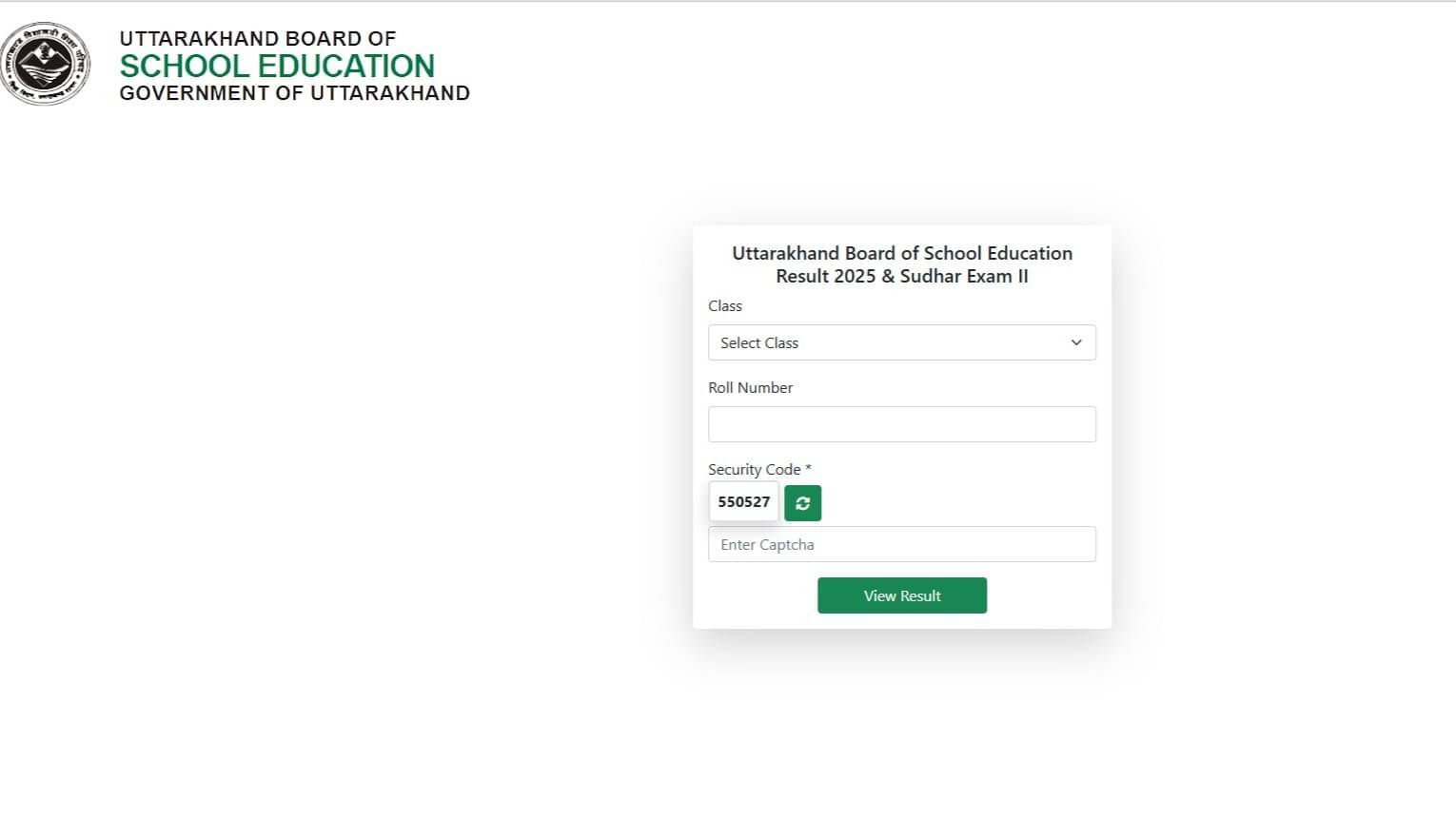Click the View Result button
This screenshot has height=819, width=1456.
[x=902, y=595]
